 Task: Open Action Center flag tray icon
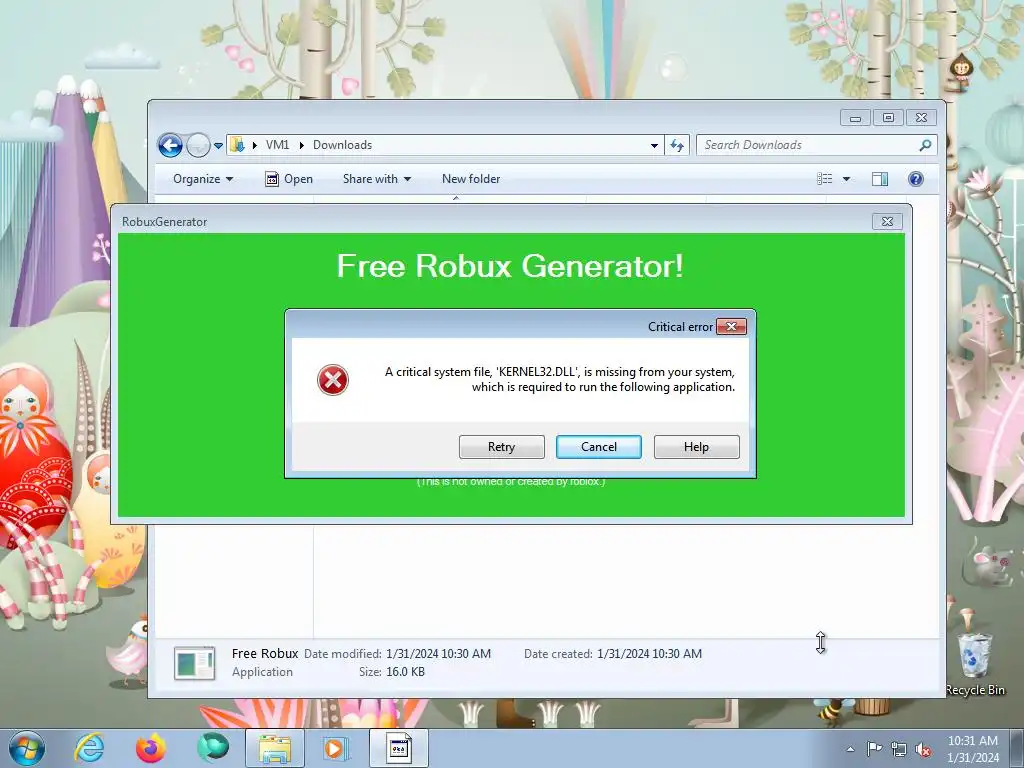(x=874, y=748)
